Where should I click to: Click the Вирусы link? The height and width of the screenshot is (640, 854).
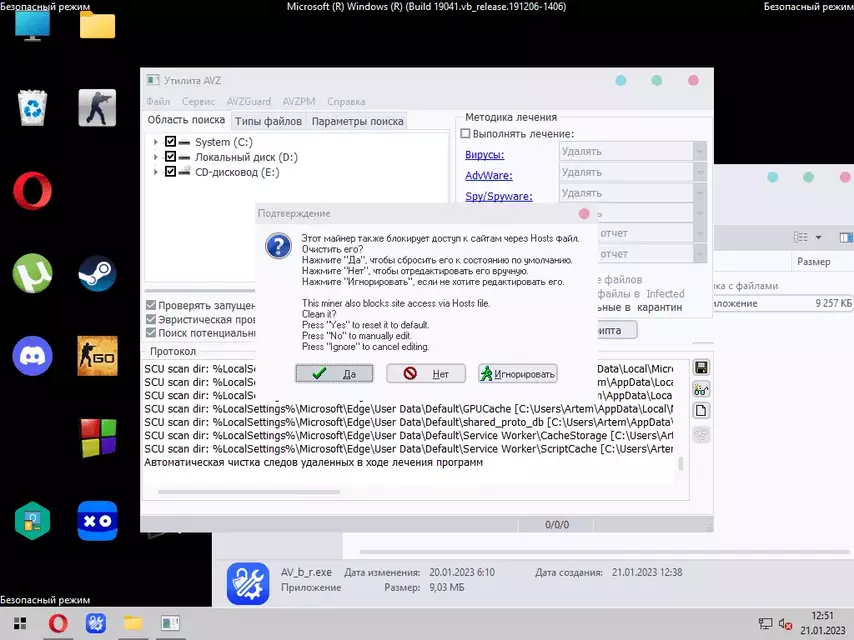[484, 155]
